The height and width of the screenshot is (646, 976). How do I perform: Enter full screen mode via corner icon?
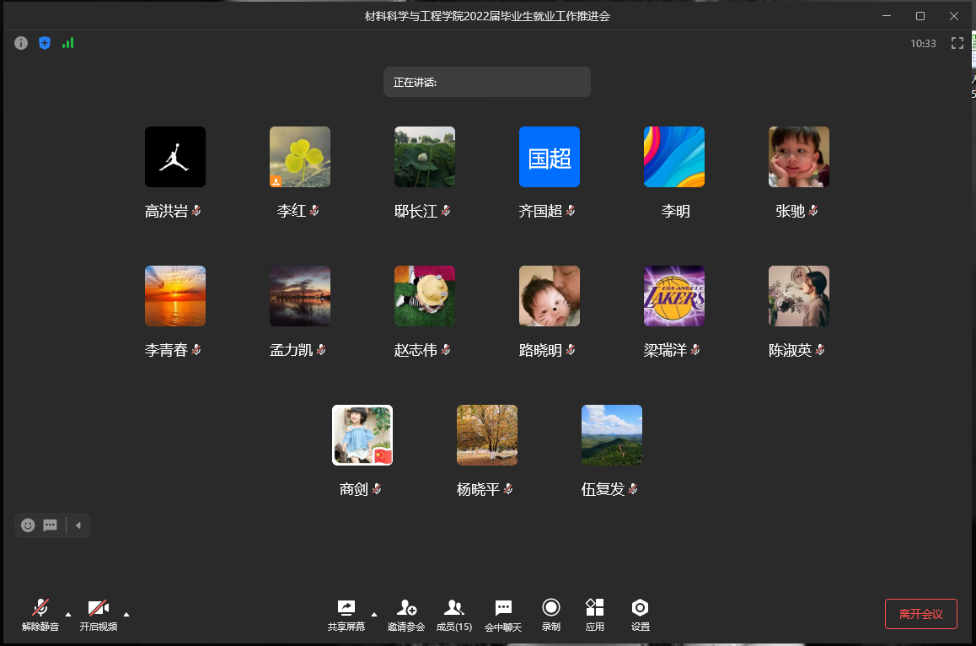(957, 43)
